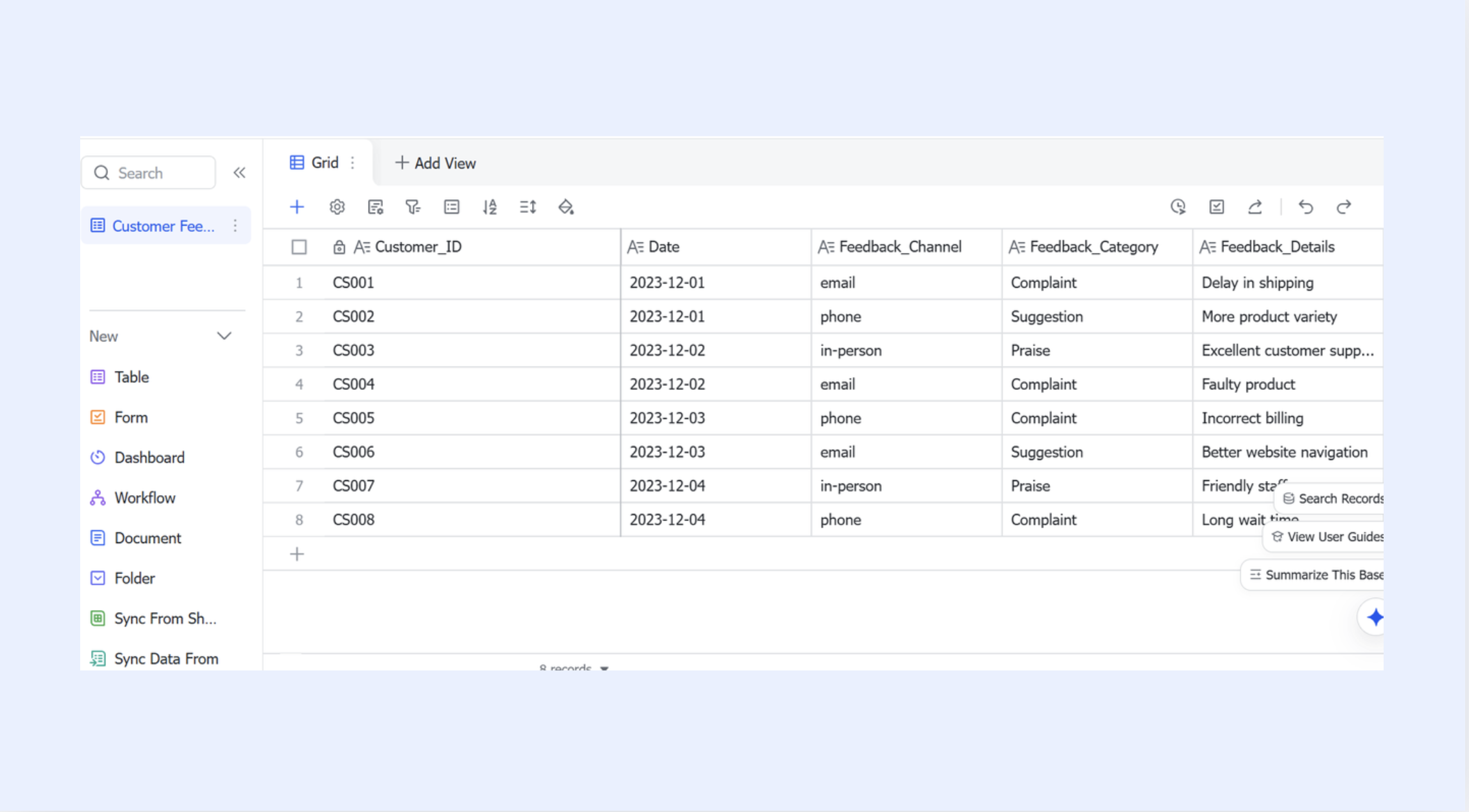Screen dimensions: 1469x812
Task: Collapse the New section chevron
Action: 224,336
